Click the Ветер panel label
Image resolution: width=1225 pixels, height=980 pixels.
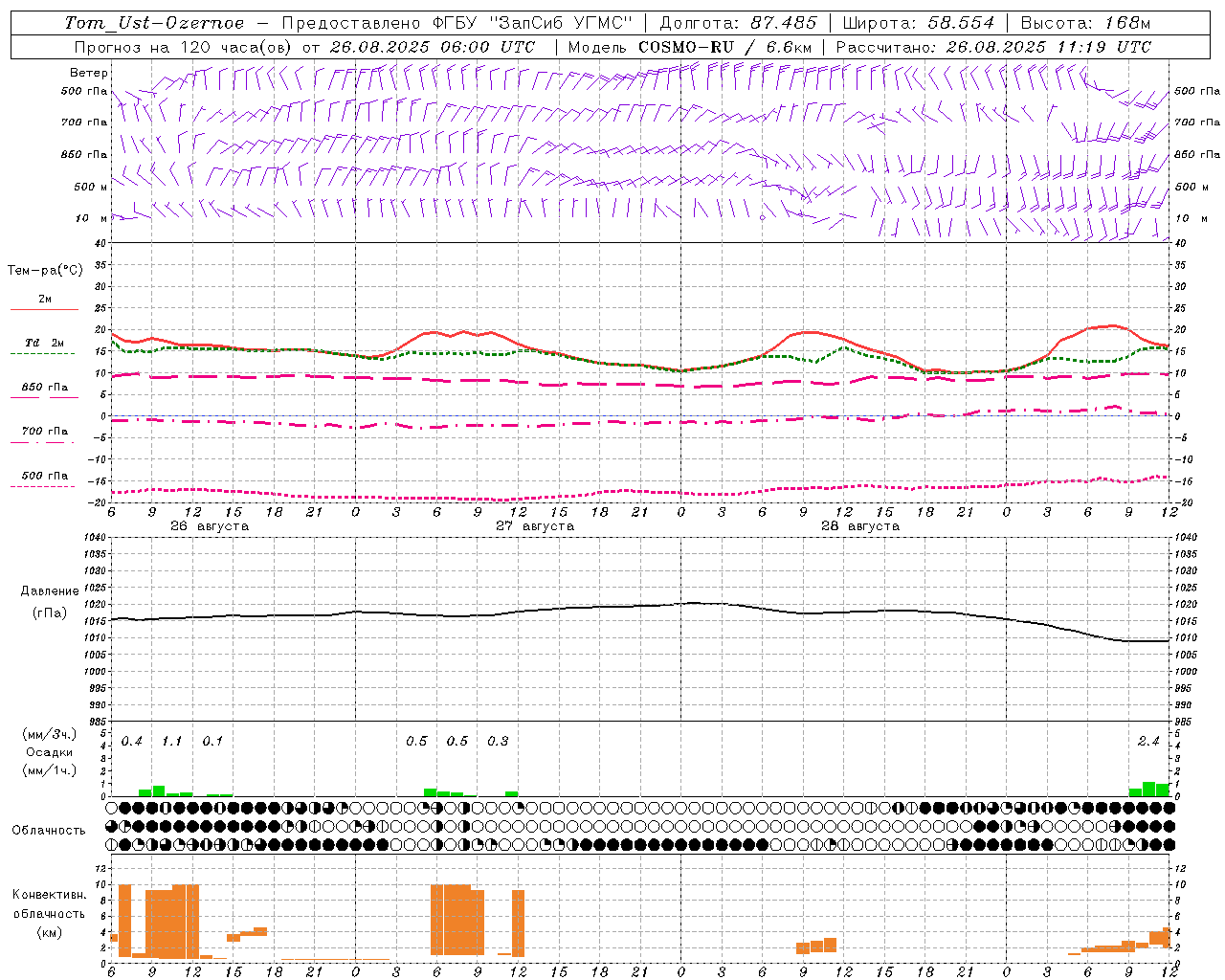(89, 73)
